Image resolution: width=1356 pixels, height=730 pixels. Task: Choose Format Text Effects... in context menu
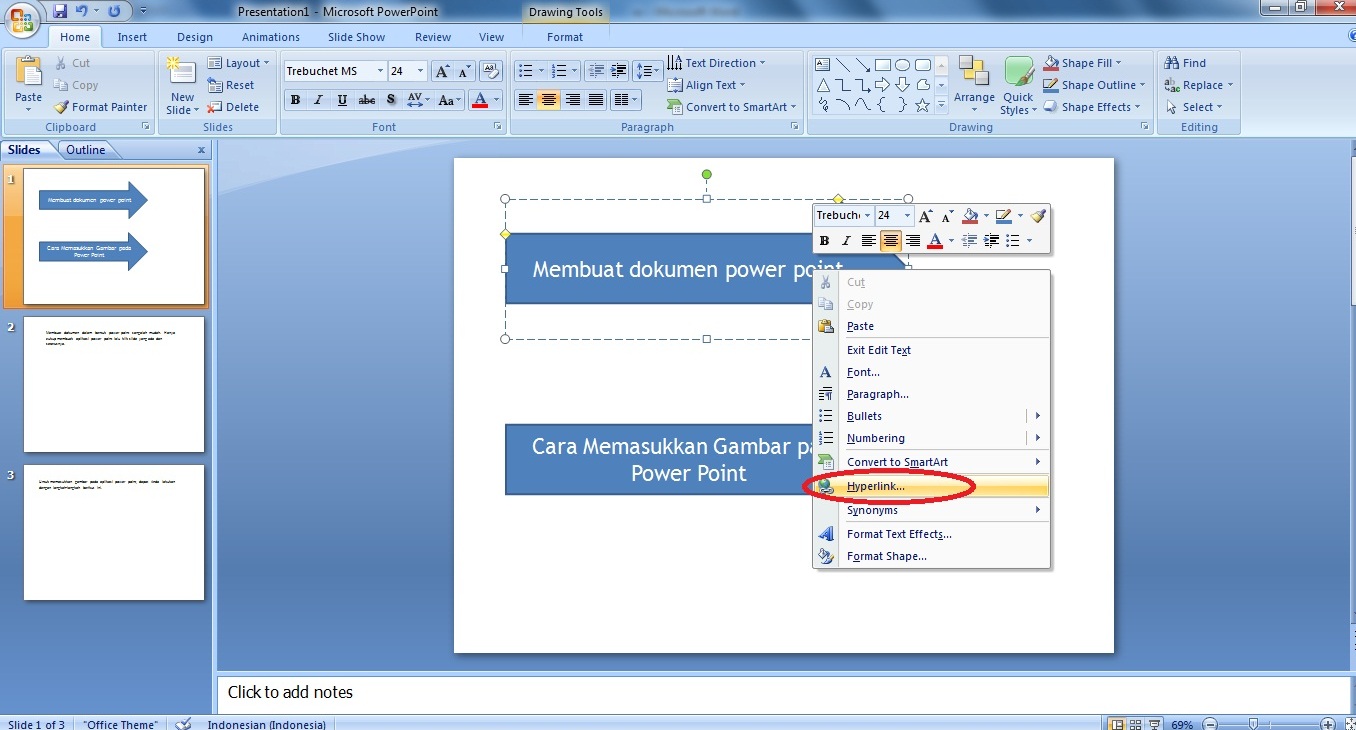(x=931, y=534)
